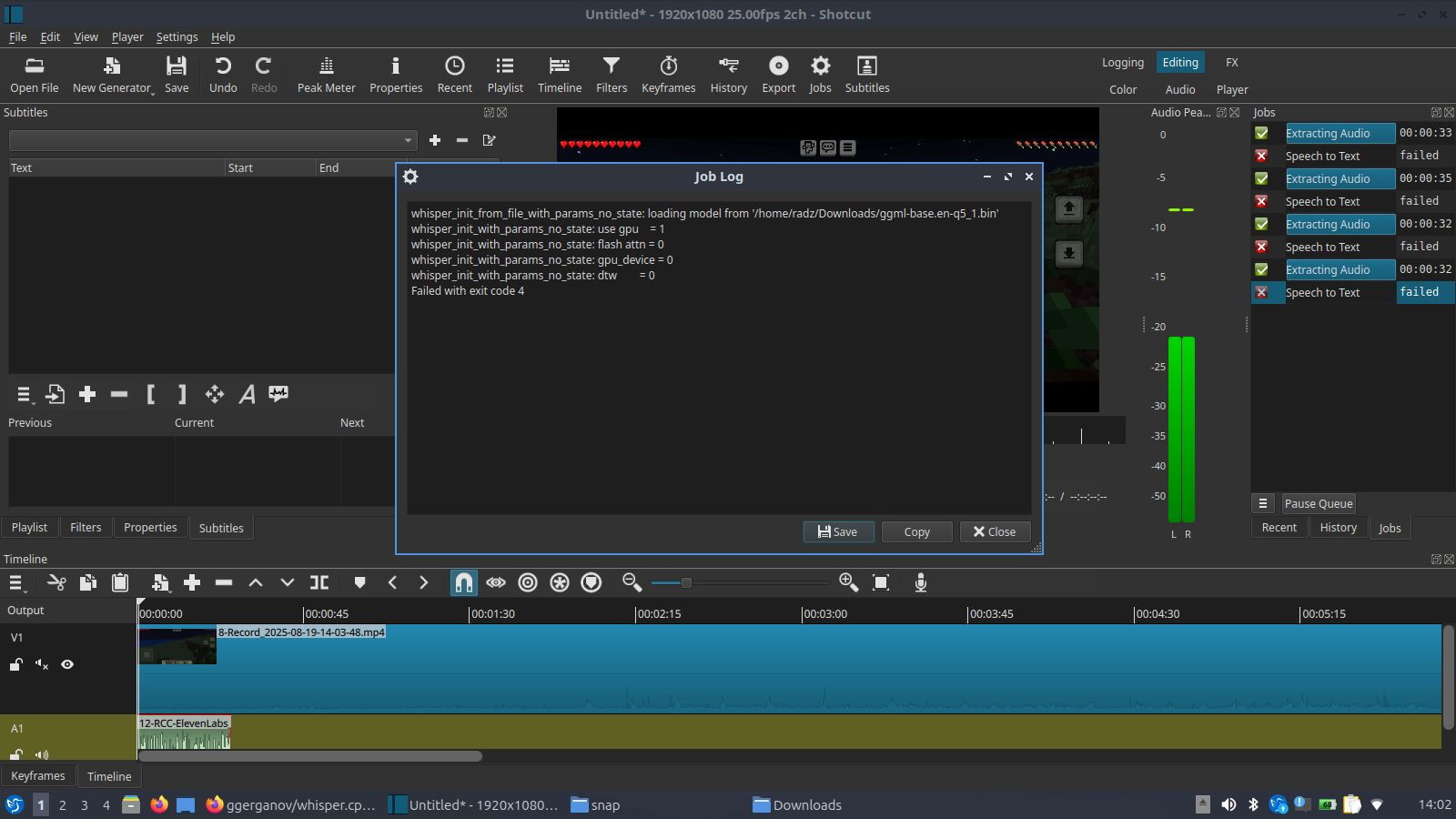
Task: Copy the Job Log text
Action: pos(916,531)
